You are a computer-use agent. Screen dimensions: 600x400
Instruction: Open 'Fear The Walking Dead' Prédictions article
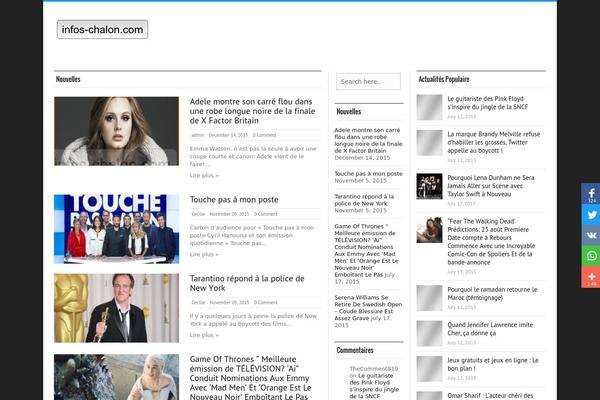[x=491, y=242]
